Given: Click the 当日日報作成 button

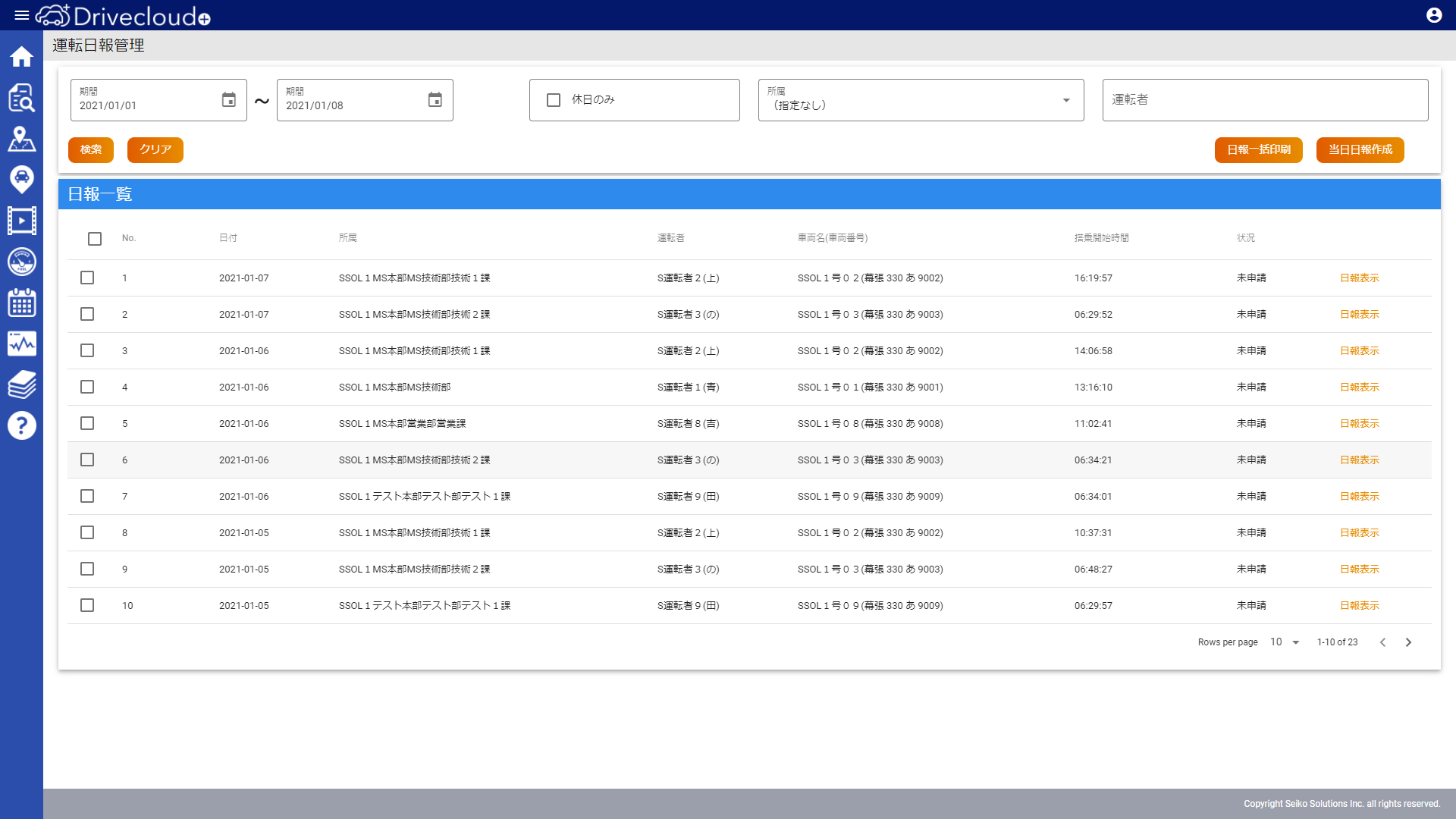Looking at the screenshot, I should point(1360,150).
